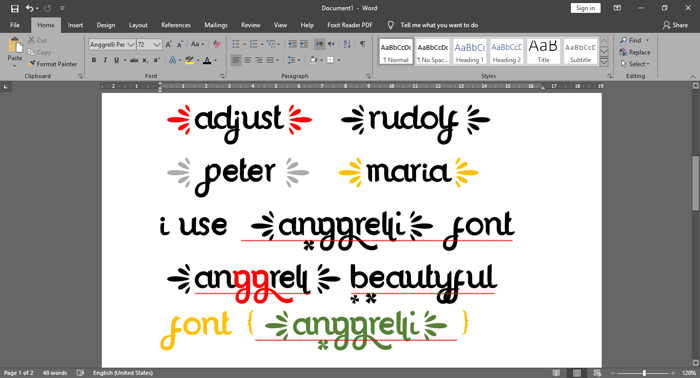Align text left
Screen dimensions: 700x378
click(236, 60)
